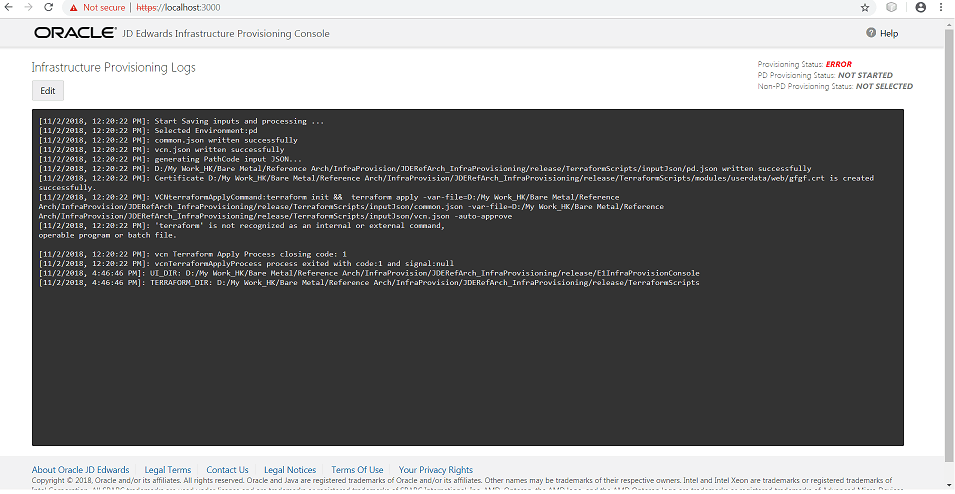The image size is (955, 494).
Task: Click the Help question mark icon
Action: pos(871,33)
